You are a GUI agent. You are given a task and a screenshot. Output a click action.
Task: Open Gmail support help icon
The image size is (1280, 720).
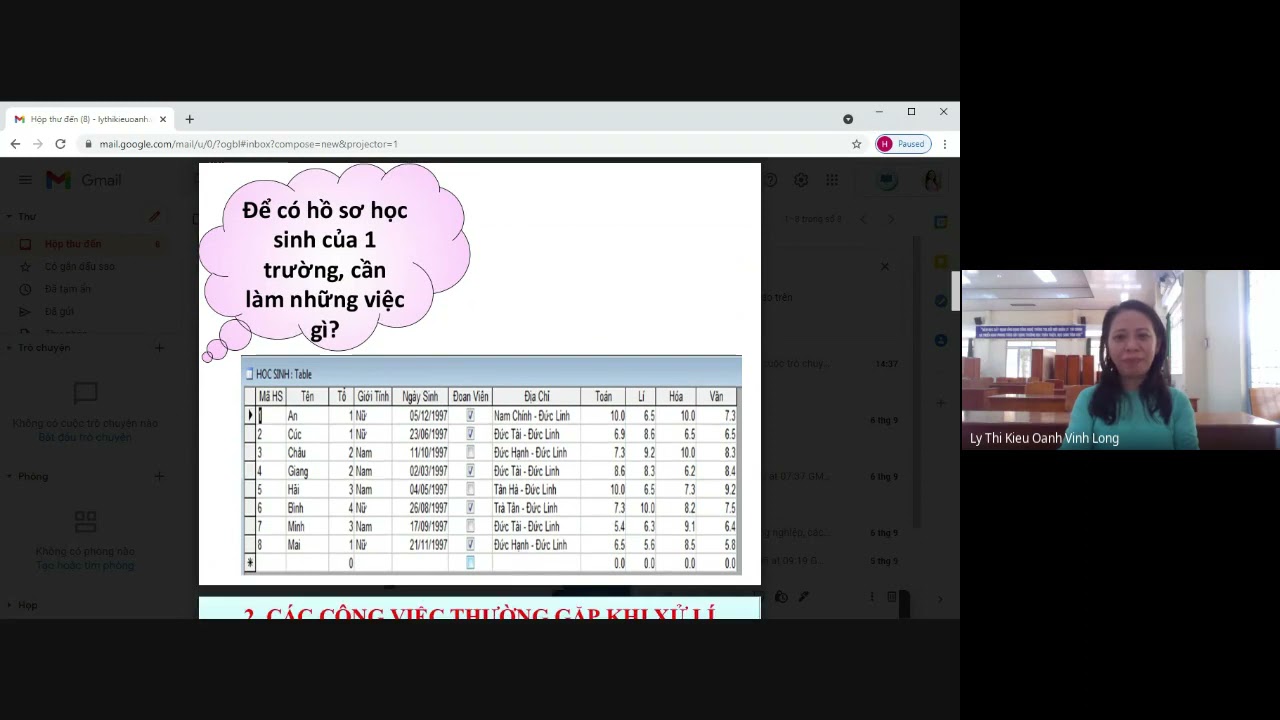770,180
